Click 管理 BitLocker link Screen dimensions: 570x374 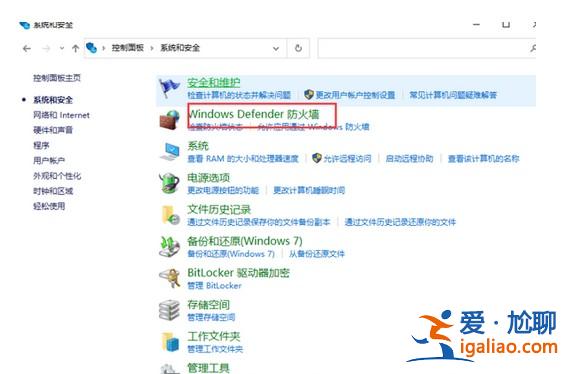click(214, 286)
